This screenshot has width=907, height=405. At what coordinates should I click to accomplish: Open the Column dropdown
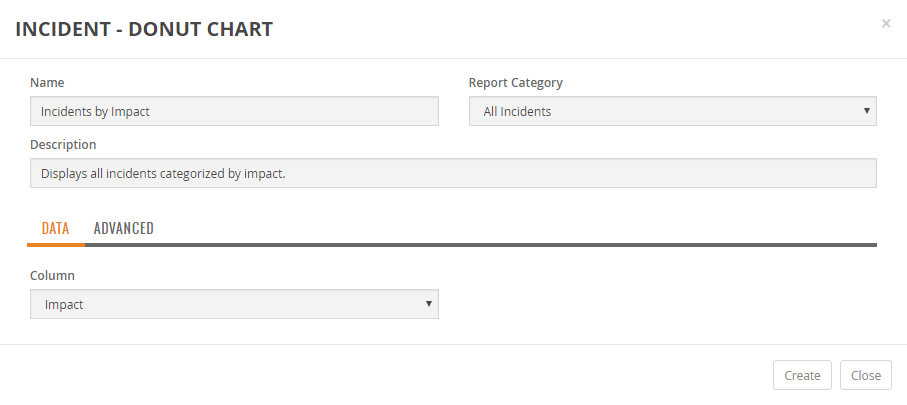234,304
